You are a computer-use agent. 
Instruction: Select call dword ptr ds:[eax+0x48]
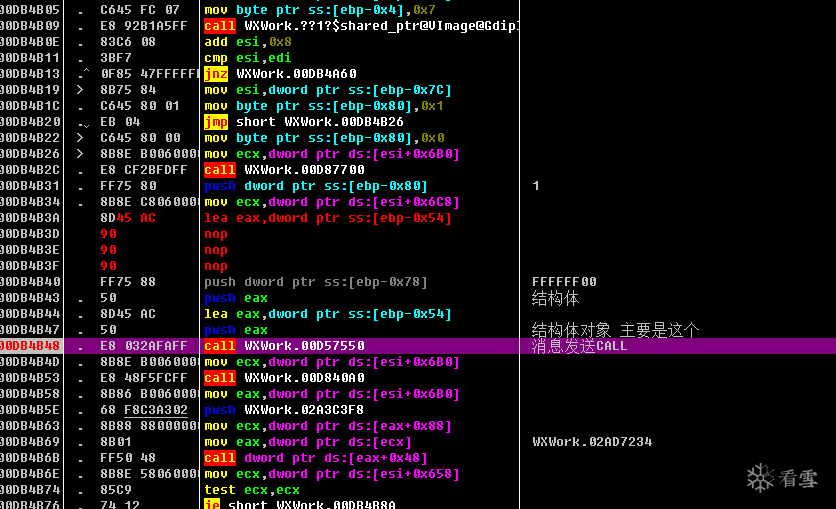click(x=316, y=458)
